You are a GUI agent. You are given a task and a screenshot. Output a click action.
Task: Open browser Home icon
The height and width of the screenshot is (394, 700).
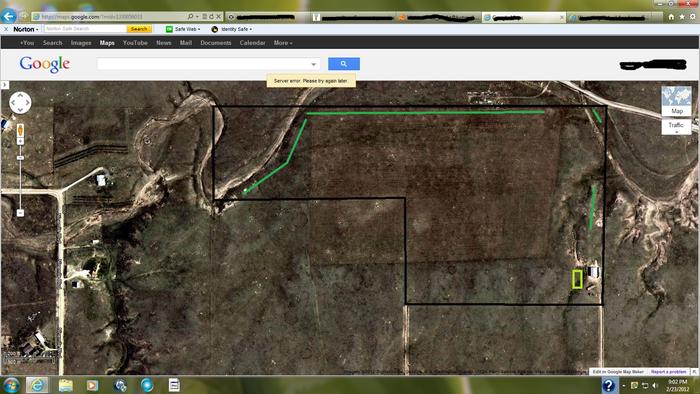(671, 17)
